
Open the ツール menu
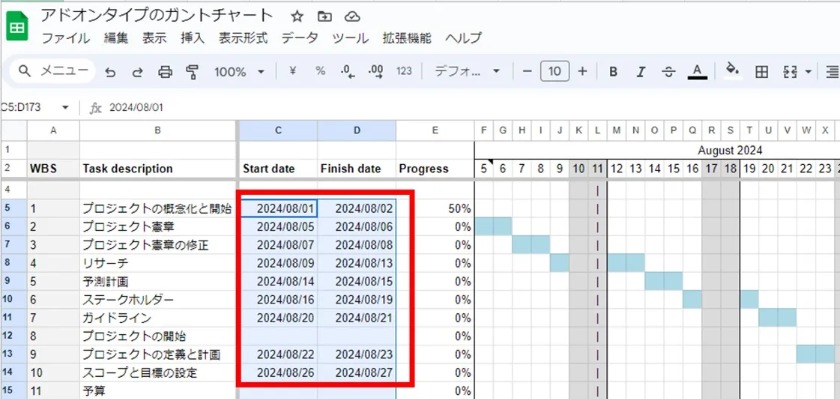coord(350,38)
